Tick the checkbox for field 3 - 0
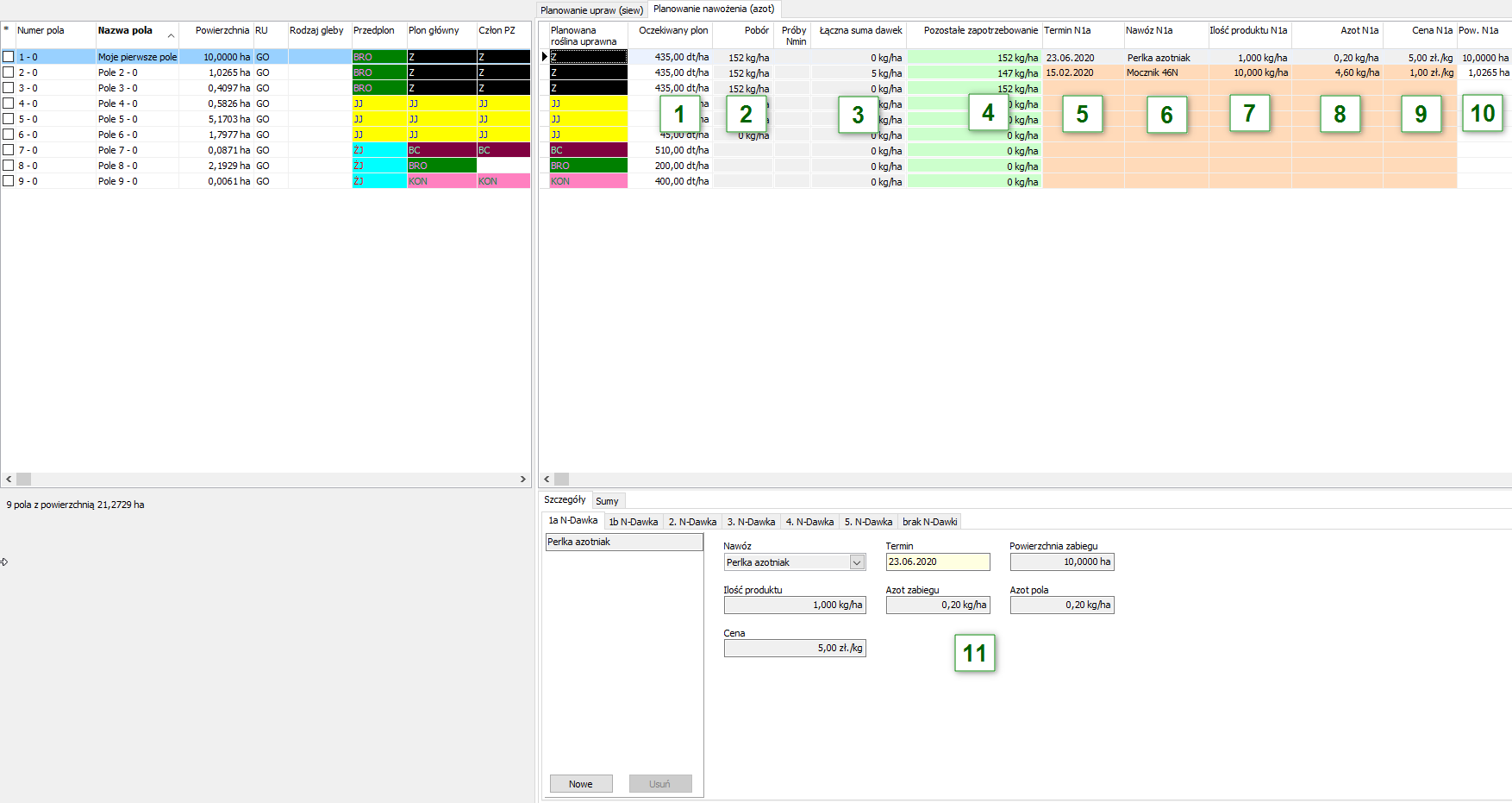The height and width of the screenshot is (803, 1512). click(9, 88)
